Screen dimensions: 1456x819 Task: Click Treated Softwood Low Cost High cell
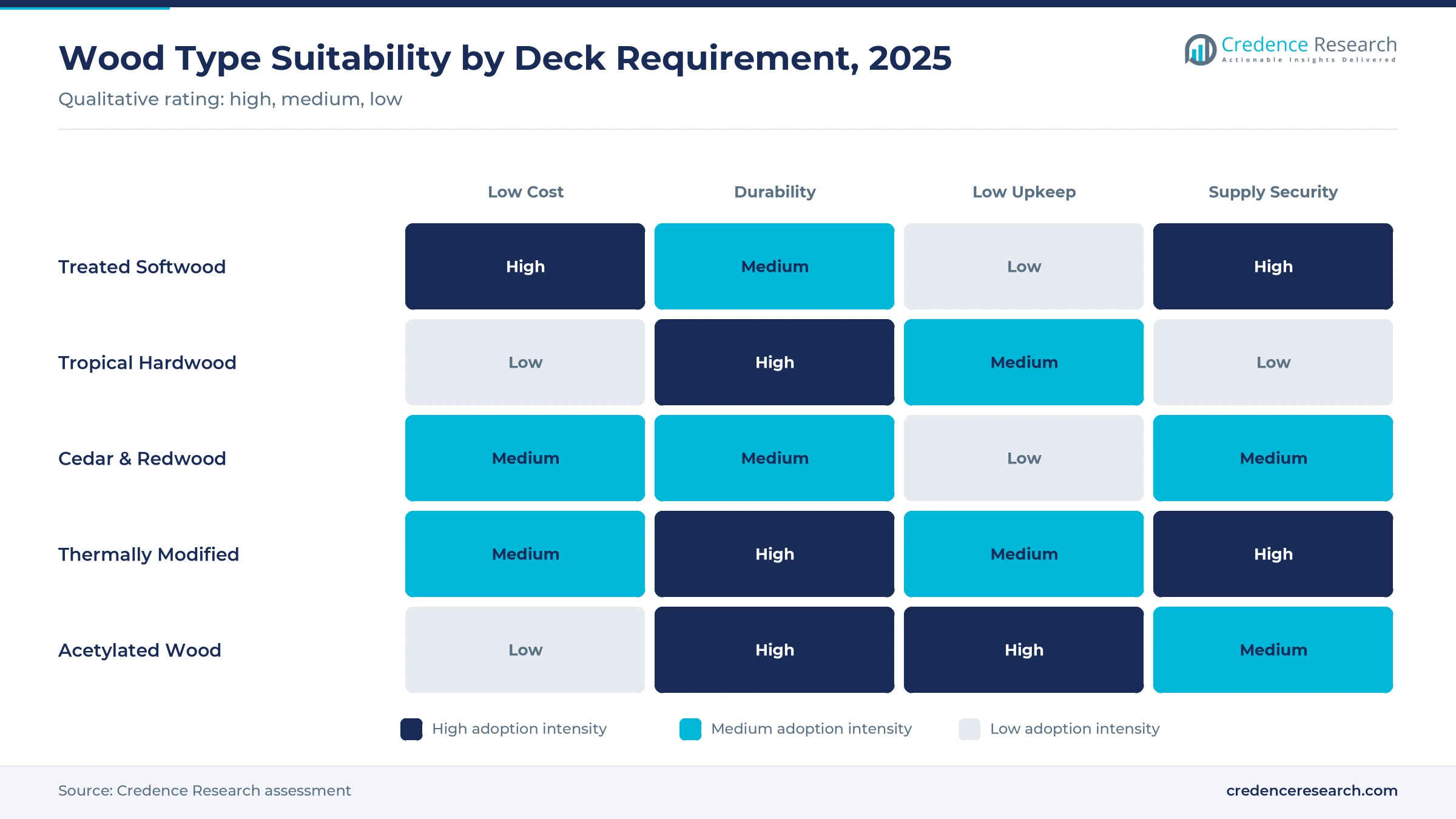[525, 266]
